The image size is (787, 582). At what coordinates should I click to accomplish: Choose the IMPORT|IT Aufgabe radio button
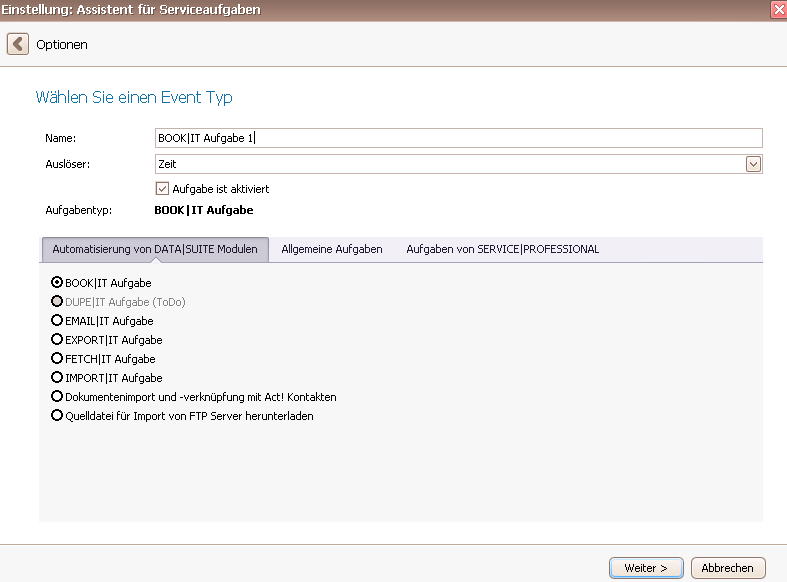(x=57, y=377)
